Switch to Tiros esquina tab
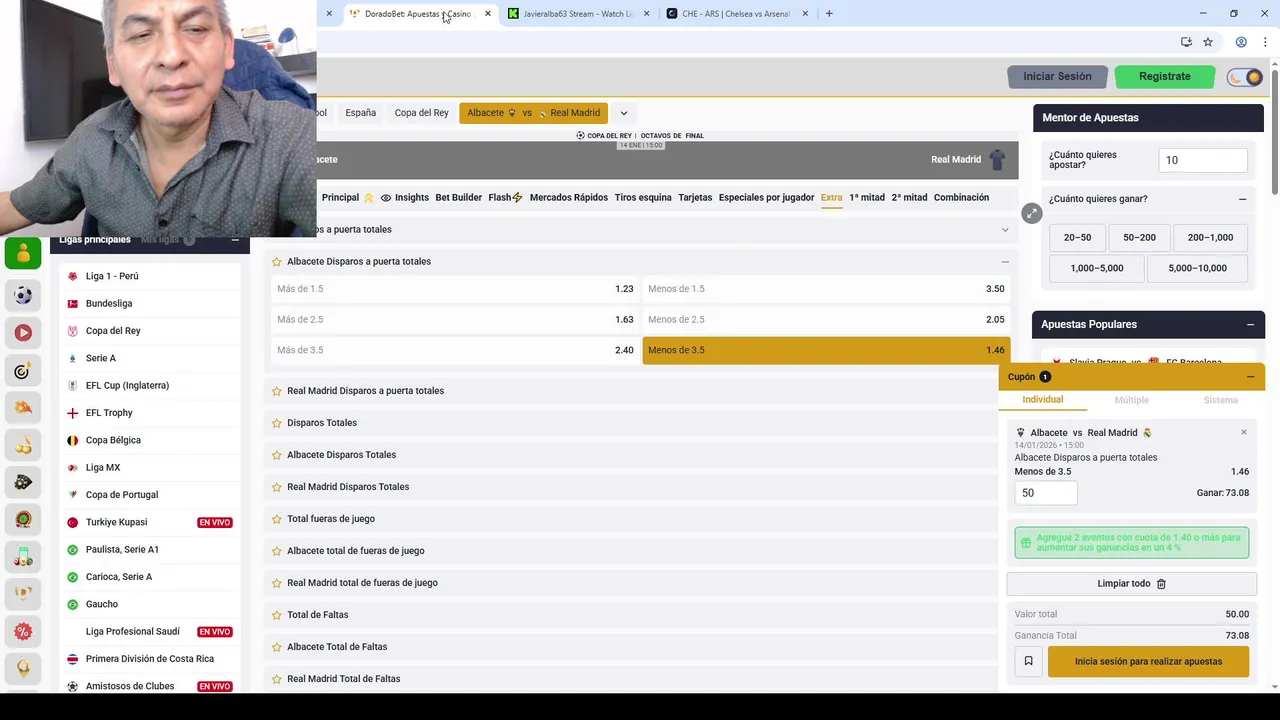Image resolution: width=1280 pixels, height=720 pixels. point(643,198)
